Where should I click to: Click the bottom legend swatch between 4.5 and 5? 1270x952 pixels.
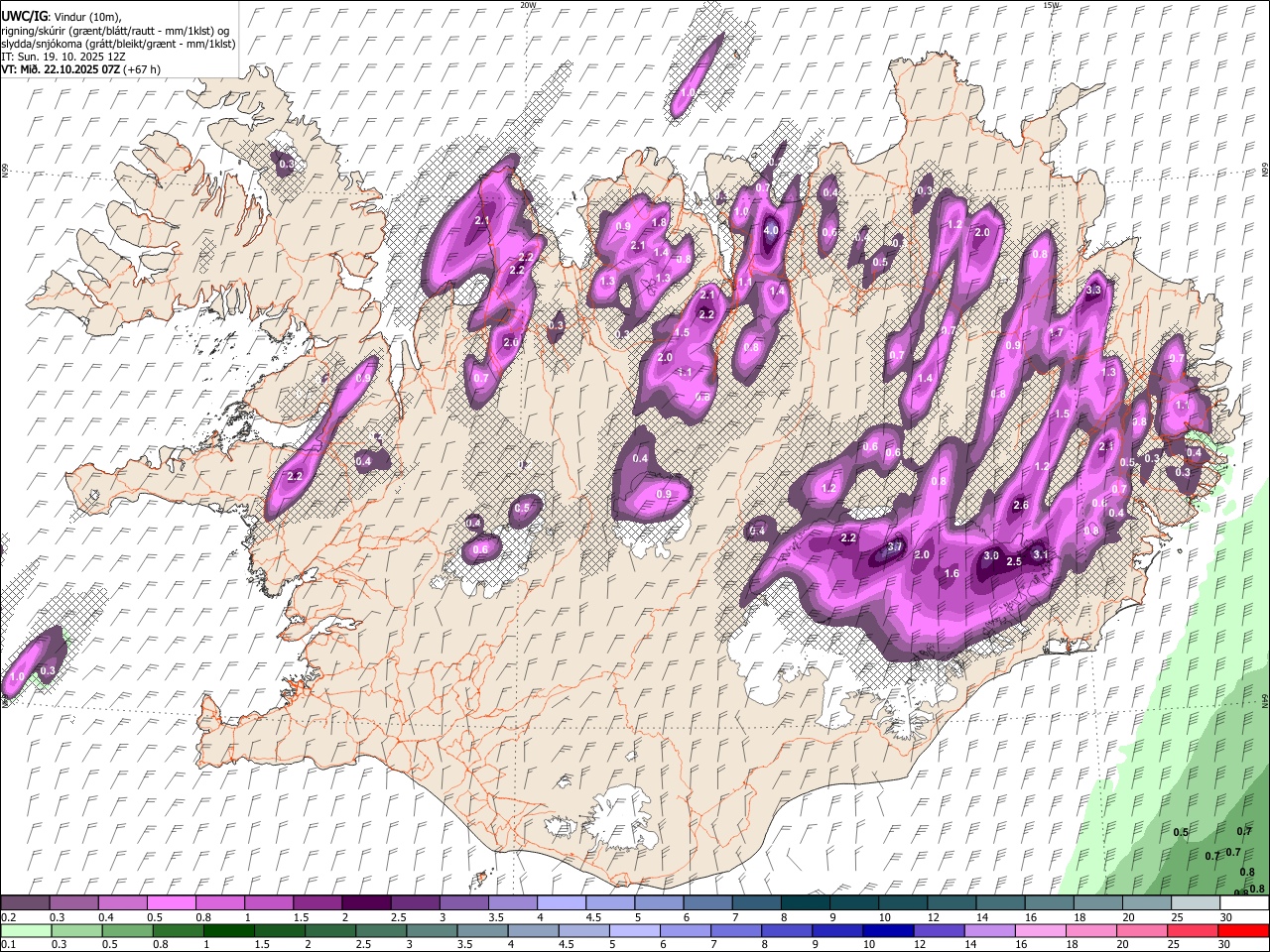point(583,931)
